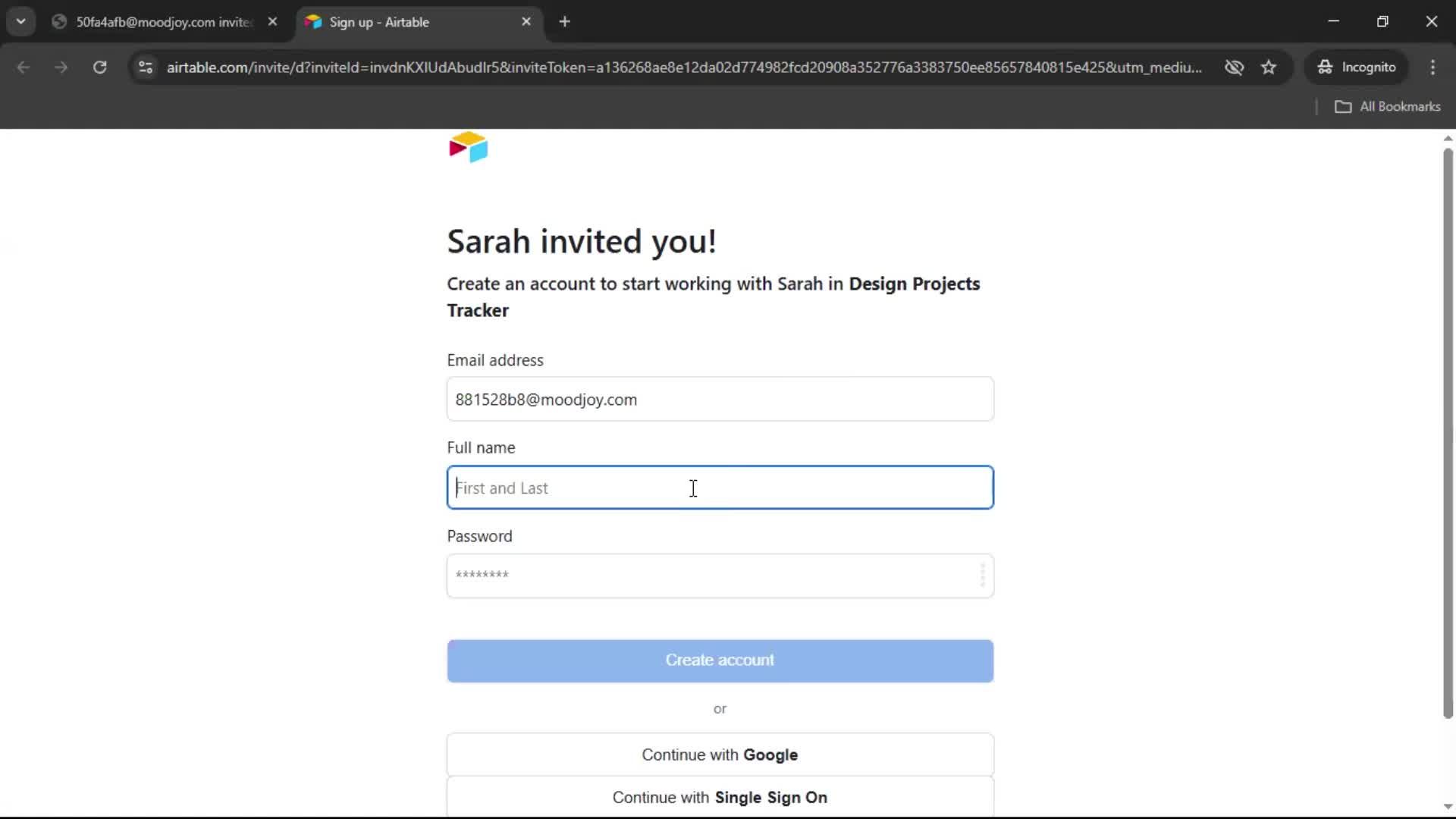Open Chrome three-dot menu
This screenshot has width=1456, height=819.
[x=1432, y=67]
